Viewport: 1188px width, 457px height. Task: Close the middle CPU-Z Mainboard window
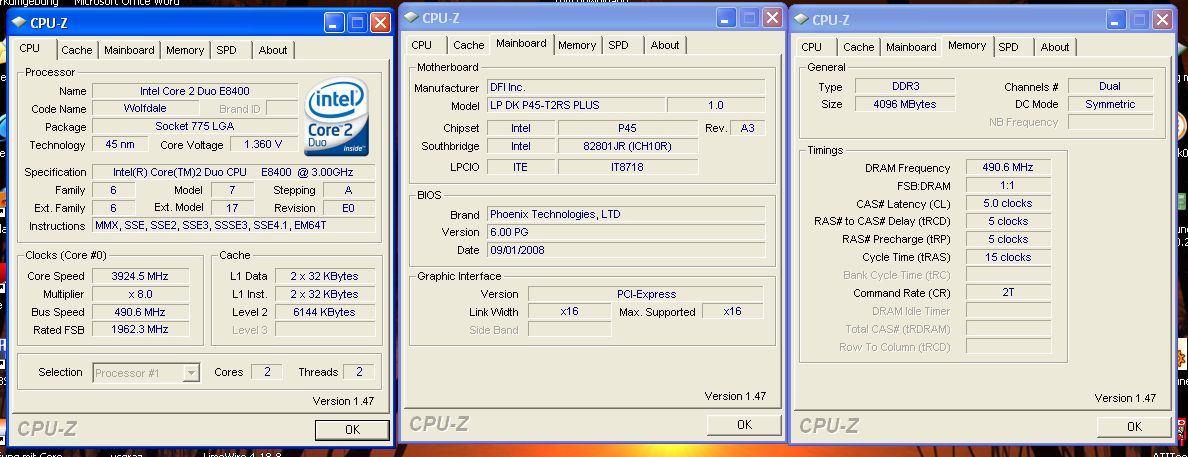point(771,17)
